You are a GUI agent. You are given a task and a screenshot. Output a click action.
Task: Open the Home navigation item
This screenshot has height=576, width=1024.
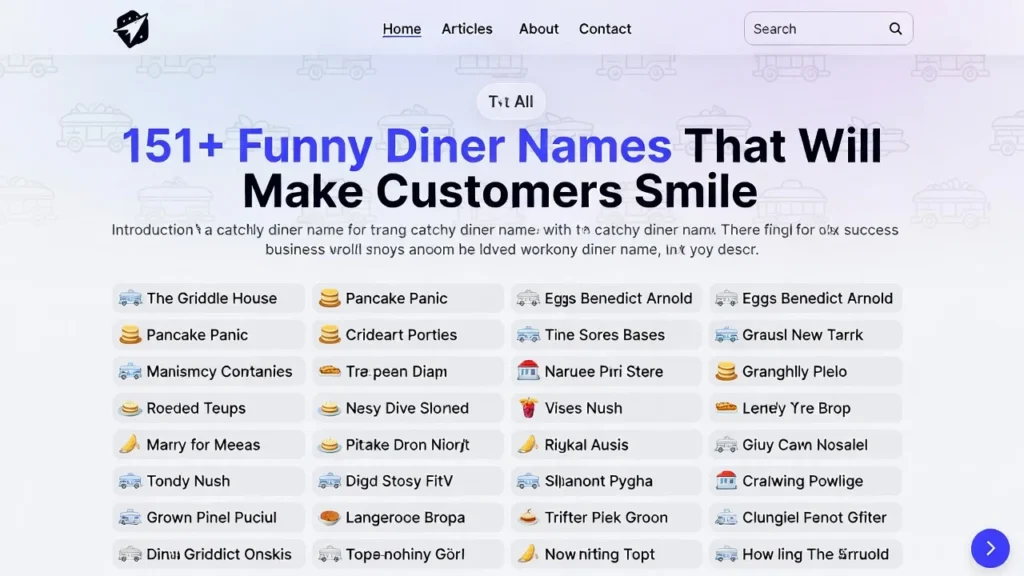(x=401, y=29)
